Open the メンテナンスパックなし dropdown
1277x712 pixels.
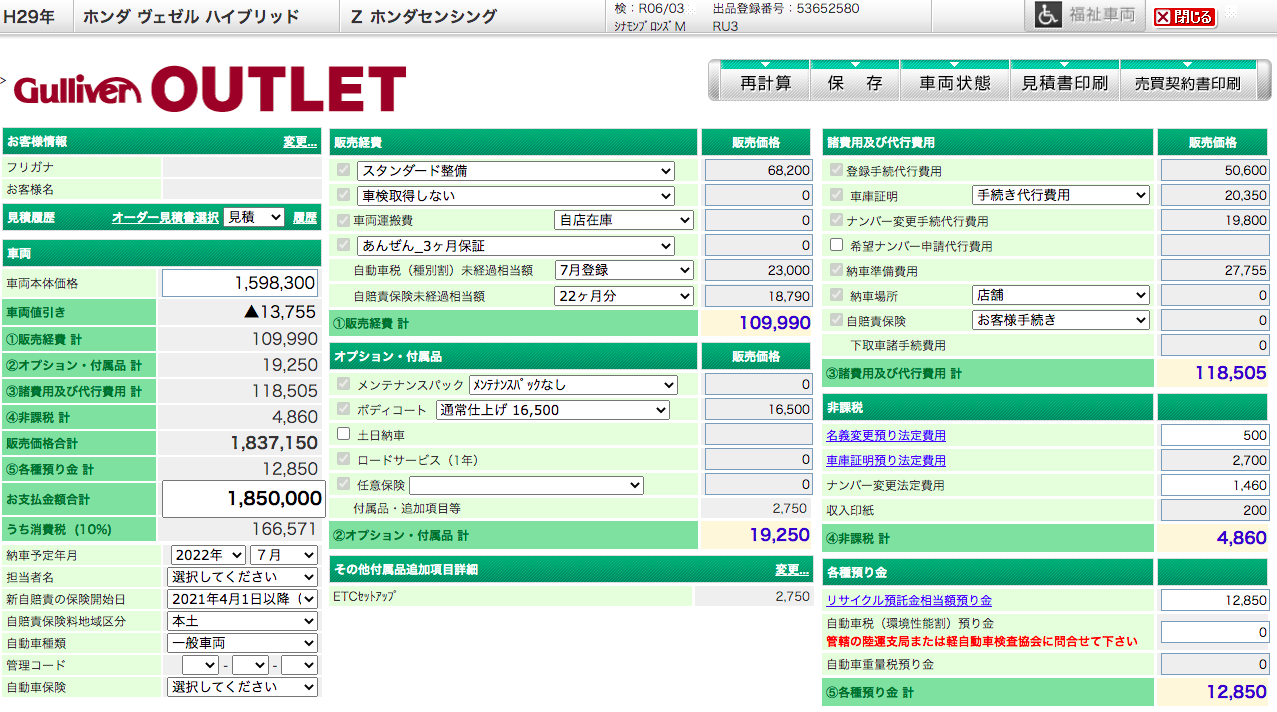pos(573,385)
